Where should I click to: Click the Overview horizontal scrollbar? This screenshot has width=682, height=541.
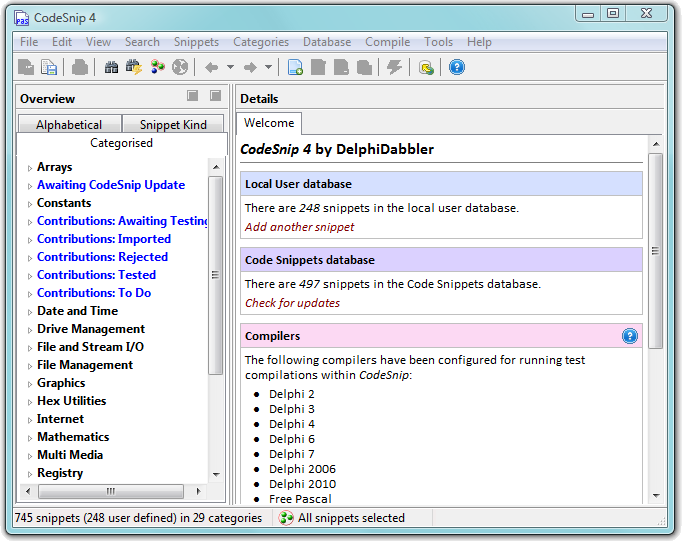(110, 491)
